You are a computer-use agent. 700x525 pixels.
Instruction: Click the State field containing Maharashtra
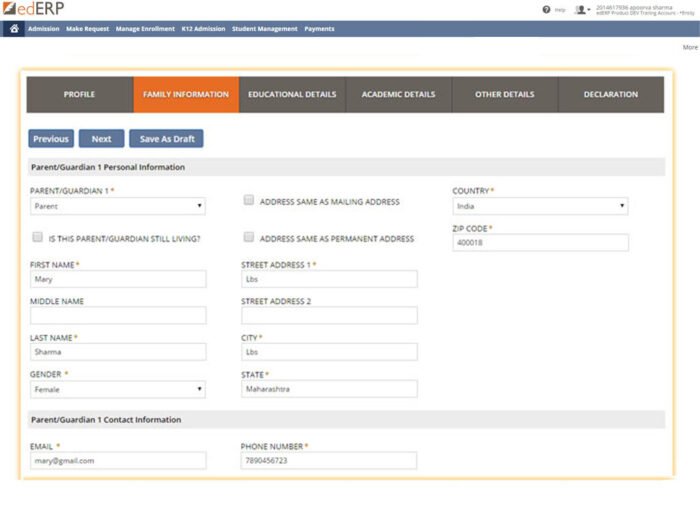click(x=329, y=389)
